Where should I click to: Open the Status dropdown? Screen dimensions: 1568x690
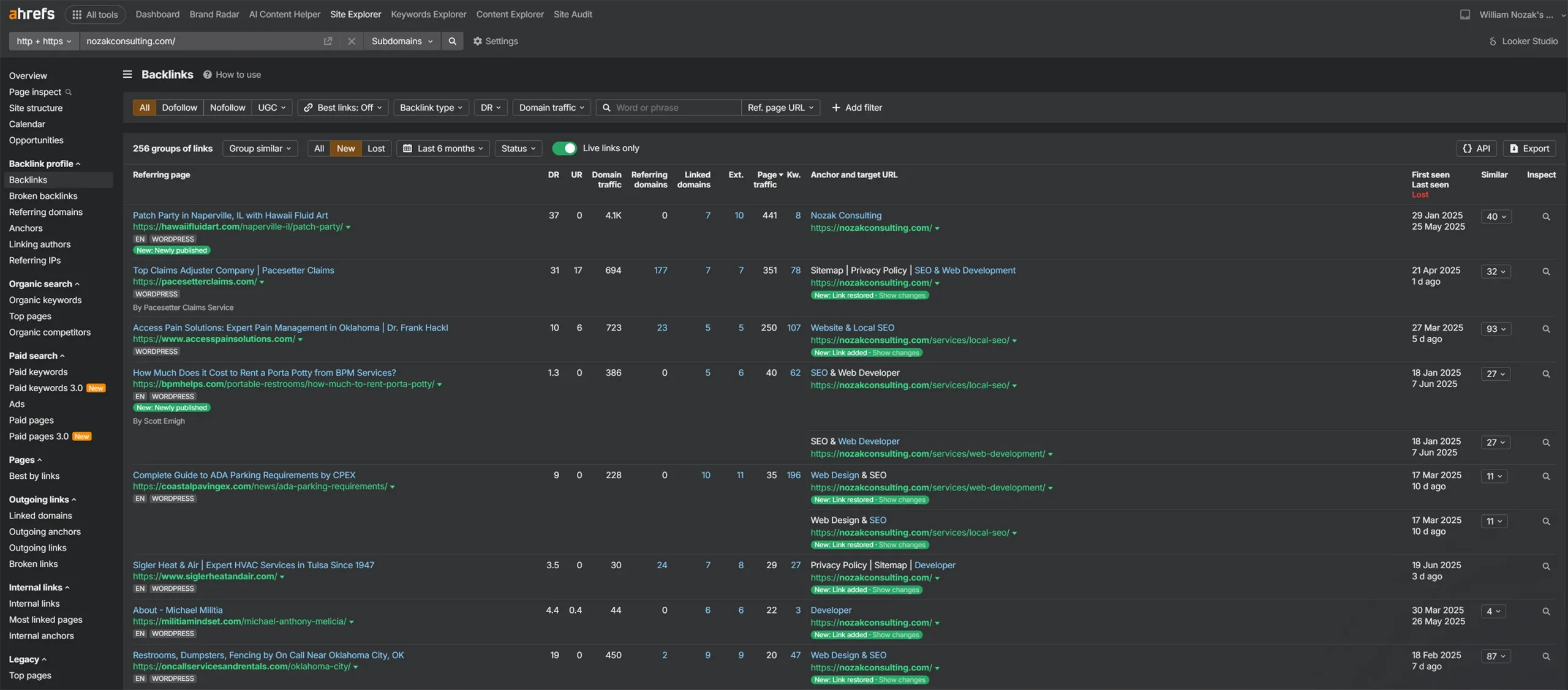[518, 148]
